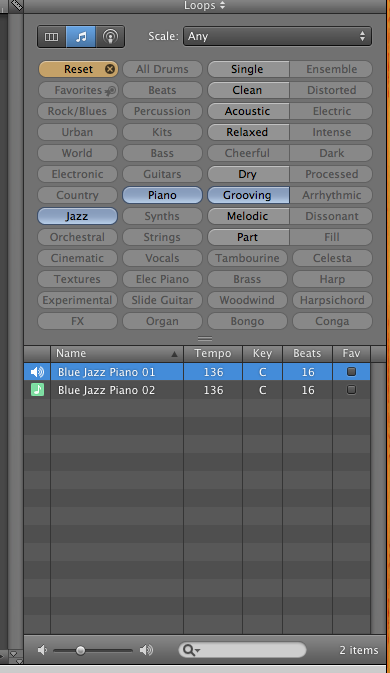This screenshot has width=390, height=673.
Task: Enable the Melodic descriptor filter
Action: [248, 216]
